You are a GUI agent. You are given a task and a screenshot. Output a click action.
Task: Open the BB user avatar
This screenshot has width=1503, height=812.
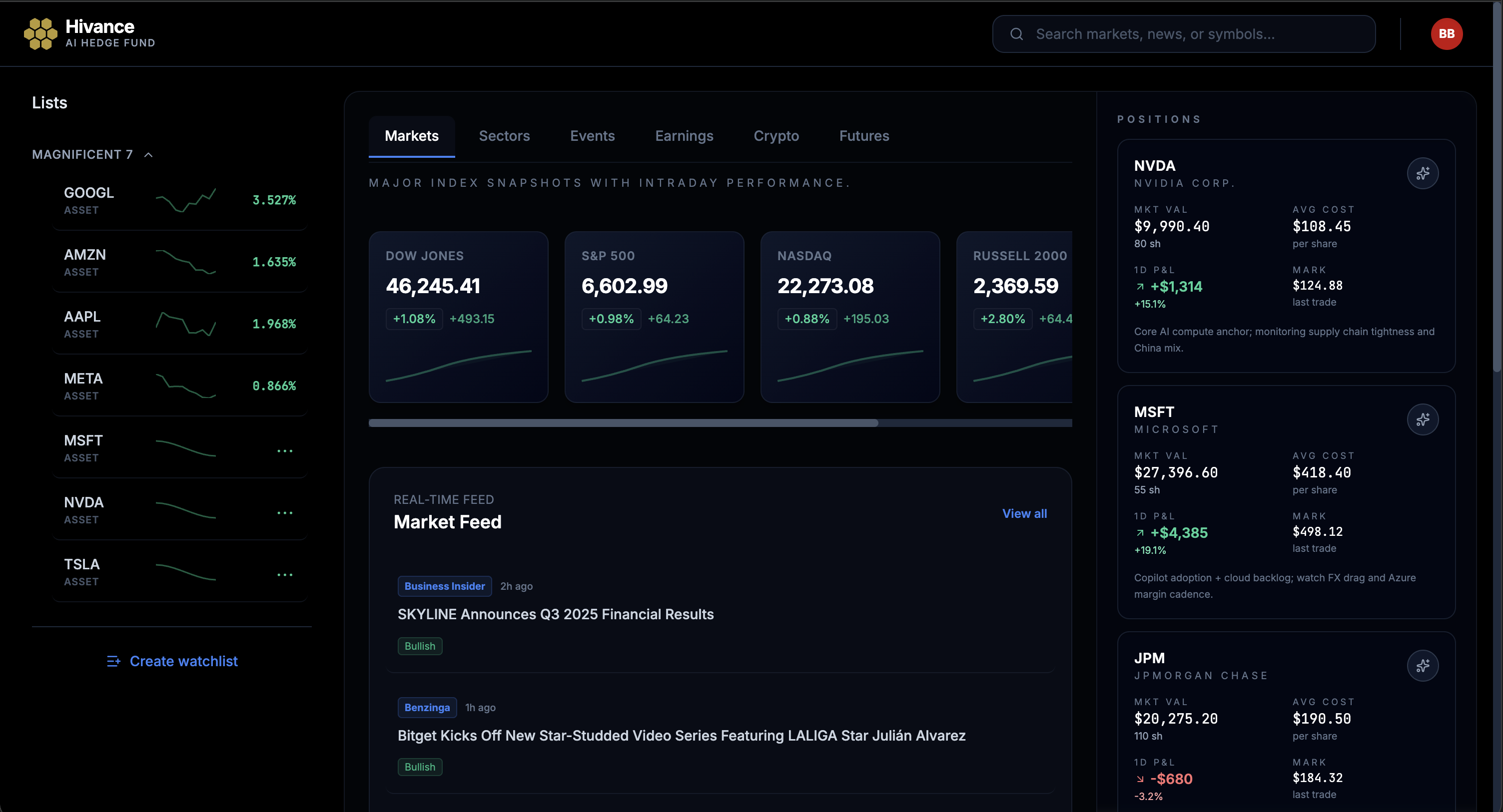pyautogui.click(x=1446, y=34)
